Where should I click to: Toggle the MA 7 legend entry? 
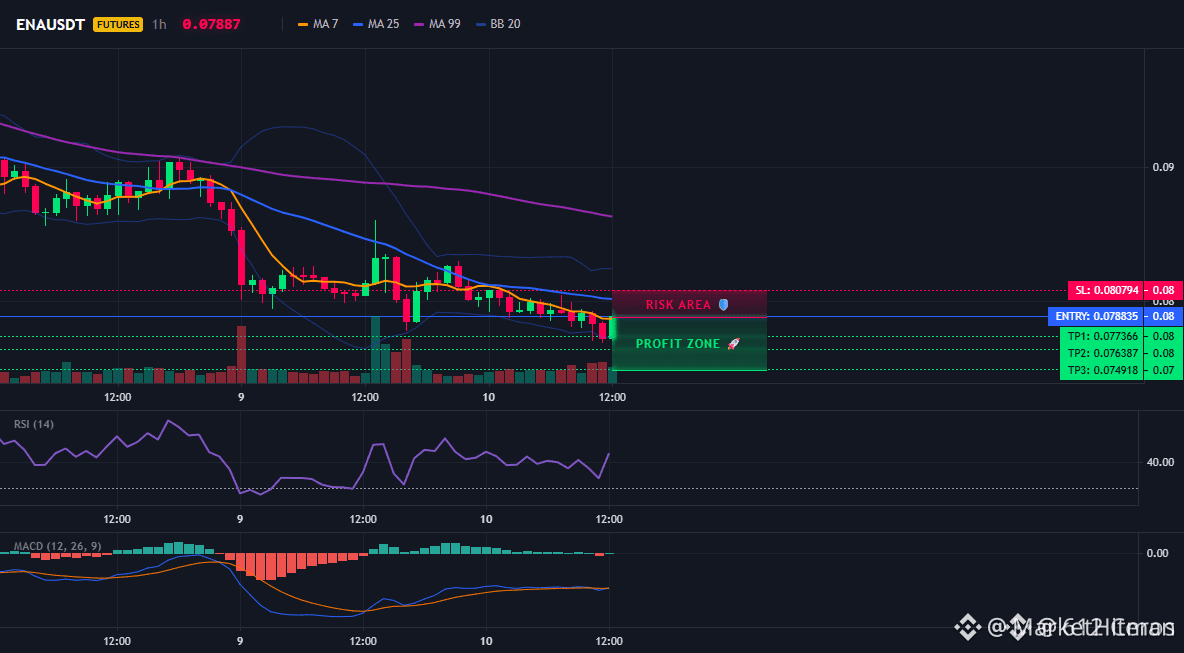318,24
